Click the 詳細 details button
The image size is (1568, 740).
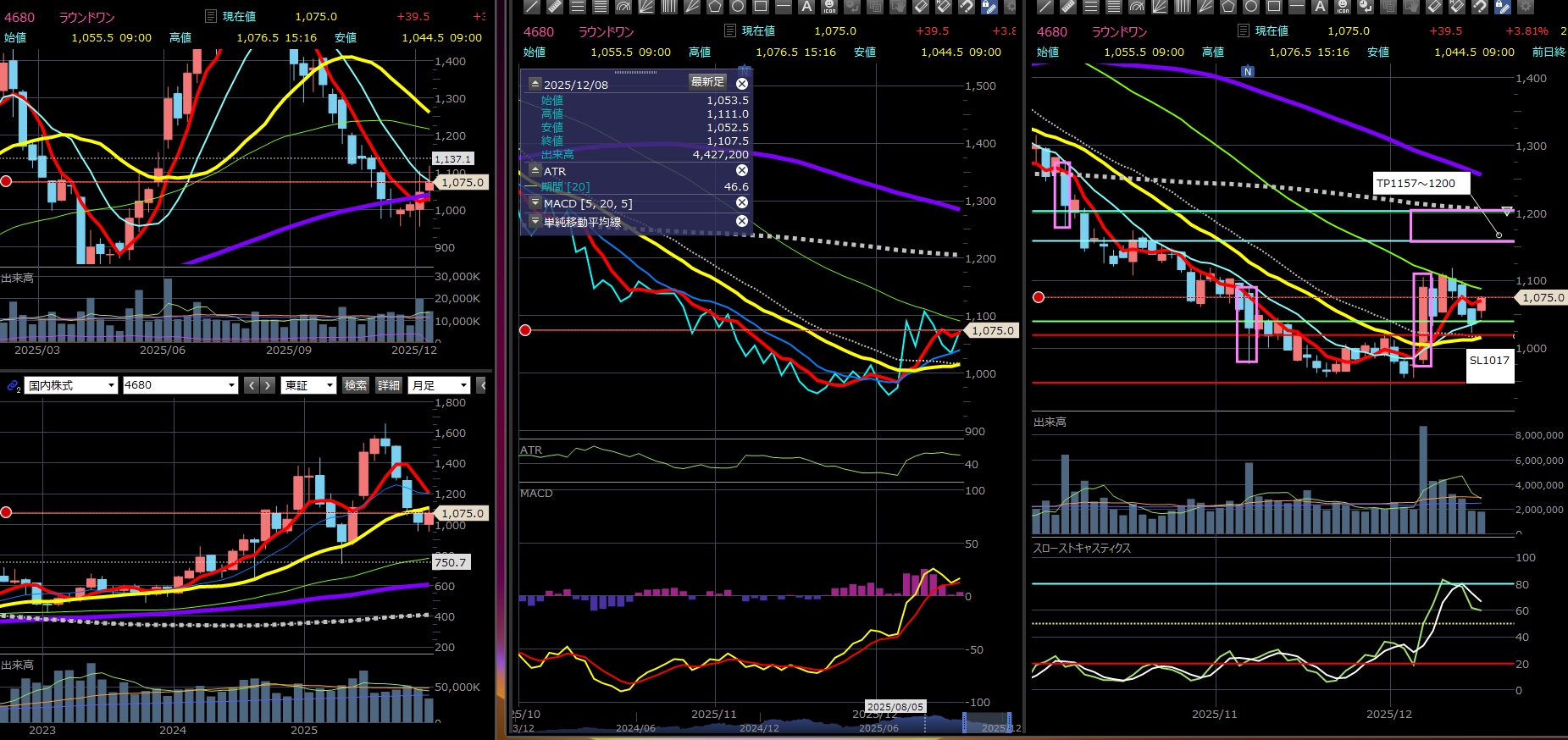pos(389,385)
